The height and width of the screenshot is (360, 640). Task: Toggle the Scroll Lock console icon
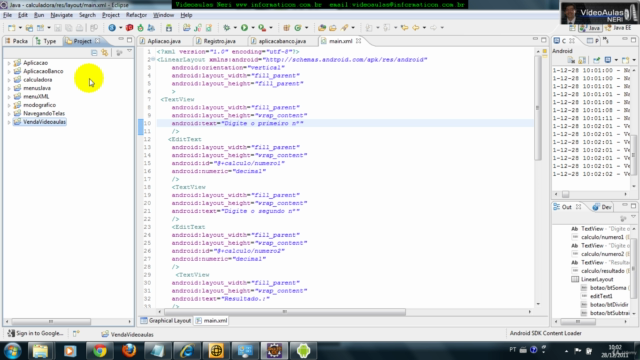[x=582, y=60]
